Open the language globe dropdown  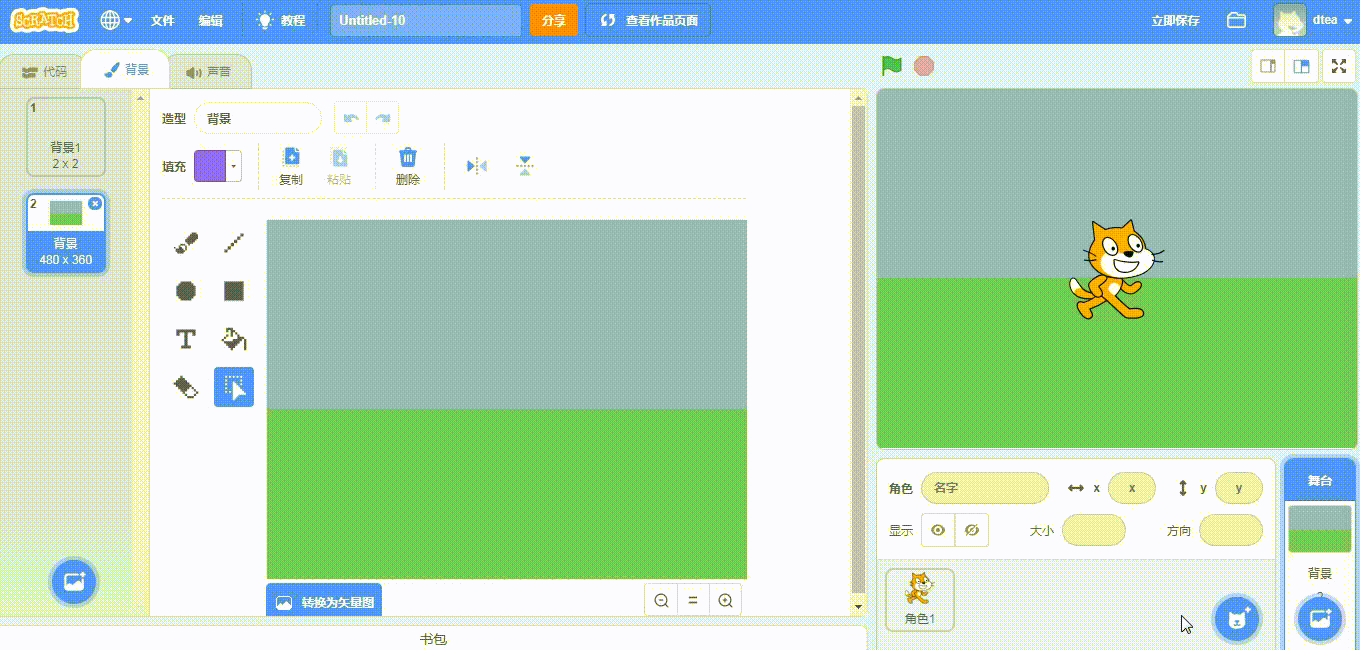click(117, 20)
